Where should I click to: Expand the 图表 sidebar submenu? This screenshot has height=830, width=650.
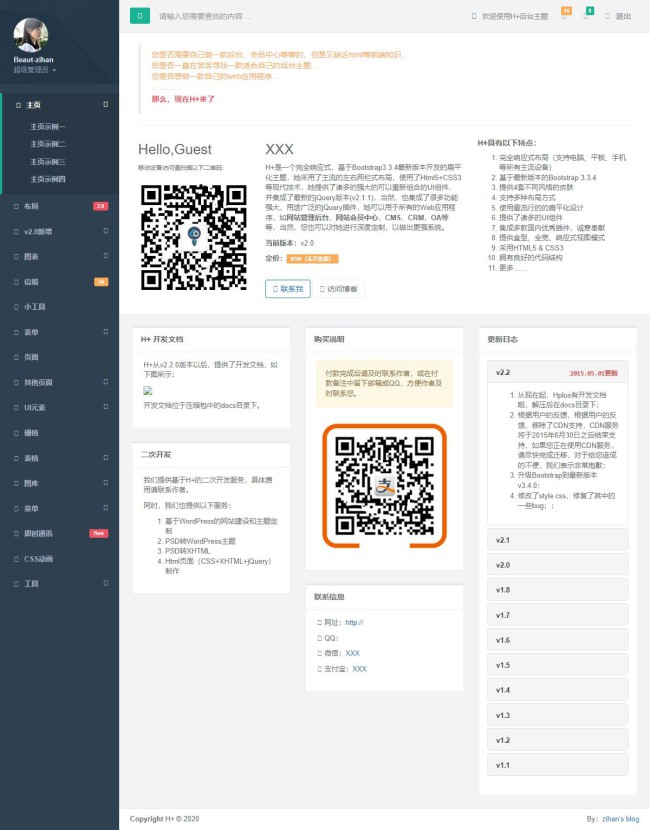coord(105,256)
